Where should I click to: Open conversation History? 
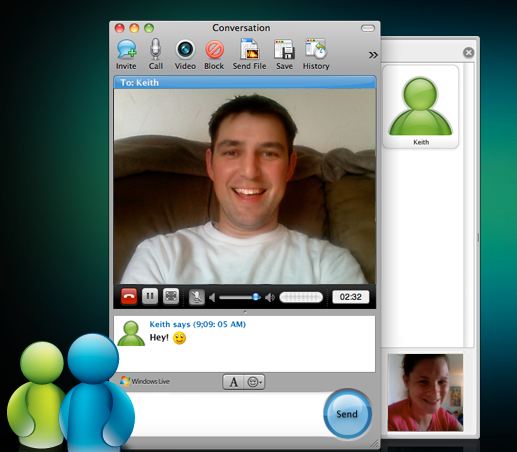(x=316, y=49)
